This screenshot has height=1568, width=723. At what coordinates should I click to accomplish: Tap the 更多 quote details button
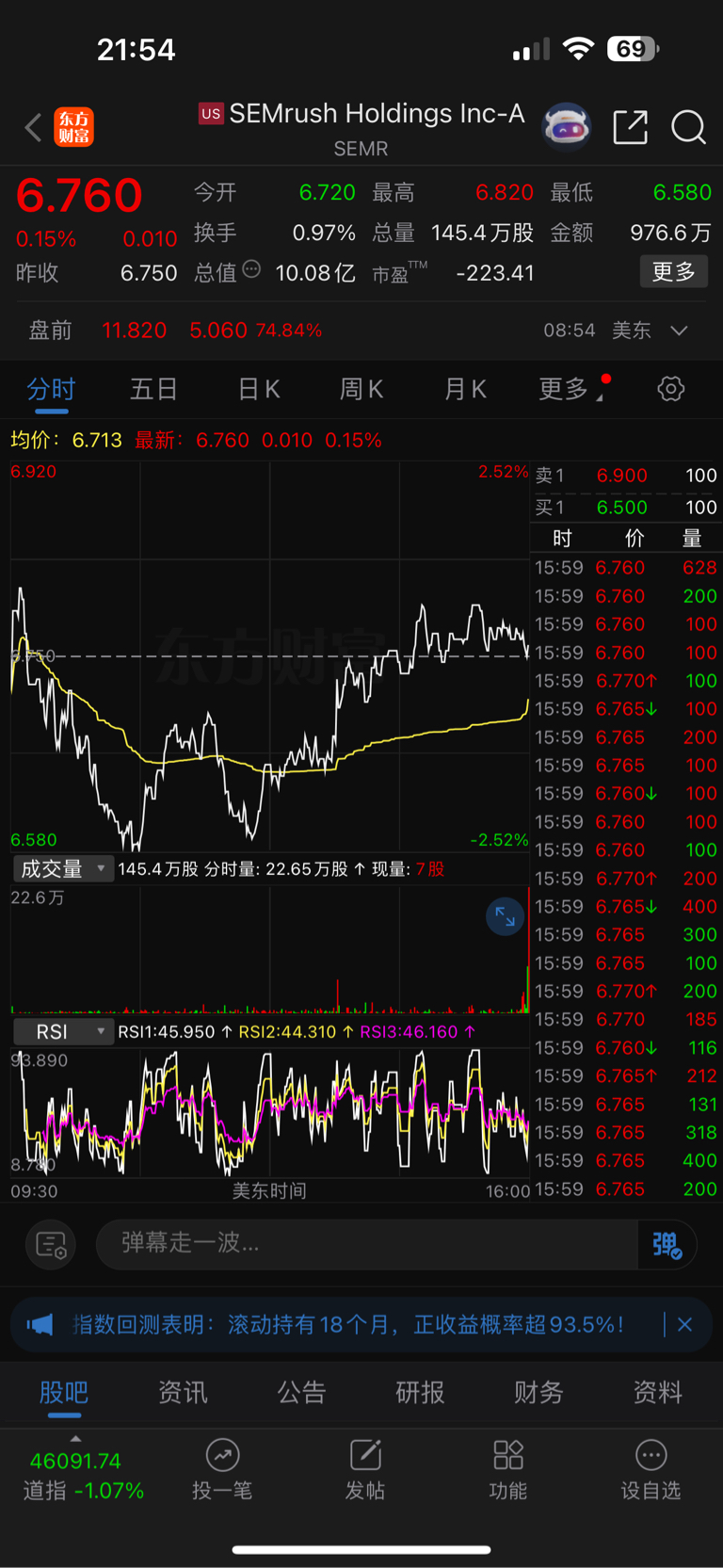674,272
